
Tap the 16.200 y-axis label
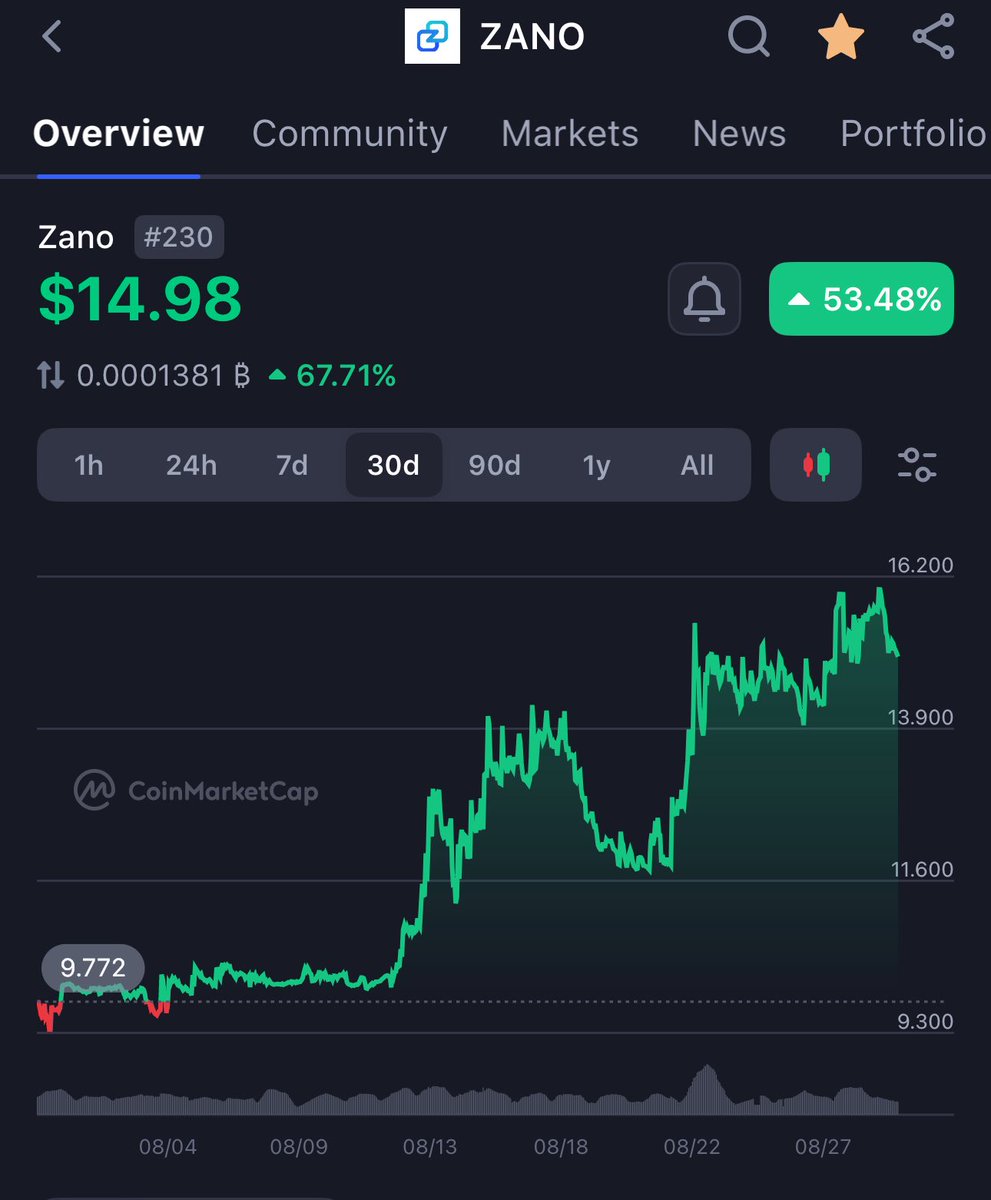pos(920,565)
